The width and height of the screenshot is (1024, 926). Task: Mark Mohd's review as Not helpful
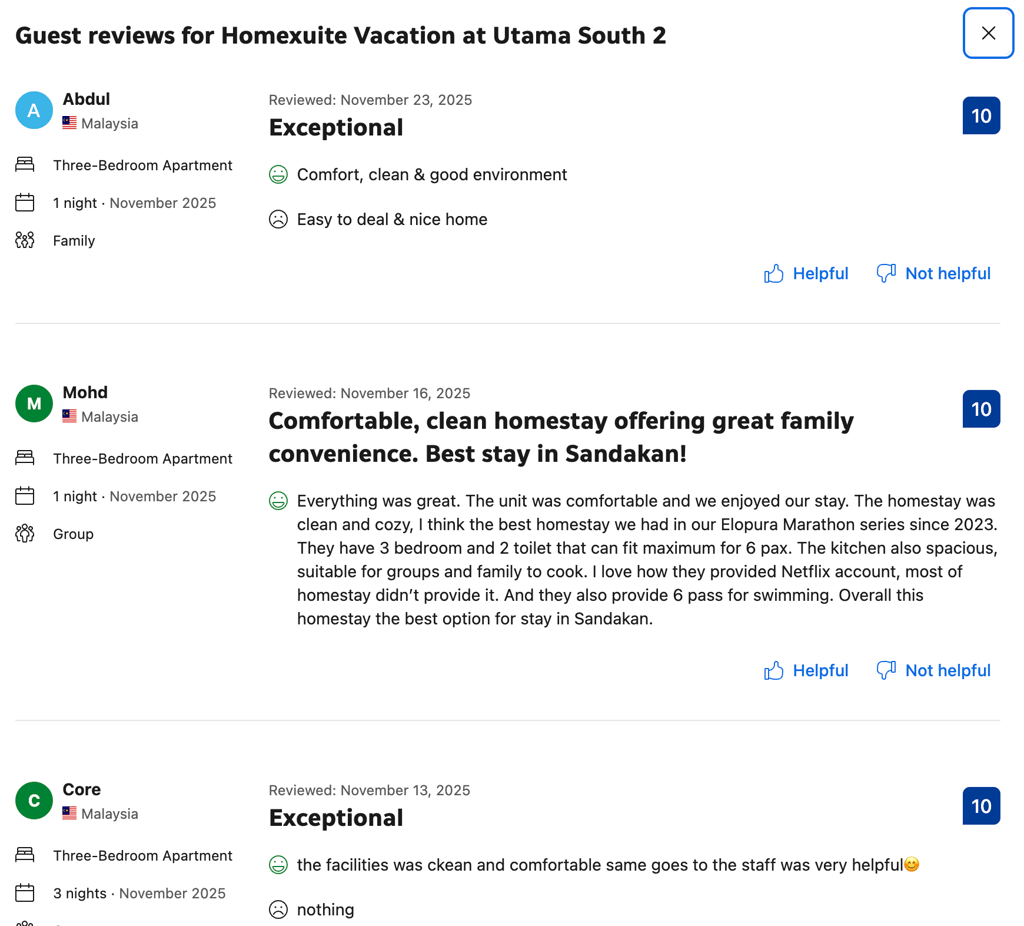tap(933, 671)
